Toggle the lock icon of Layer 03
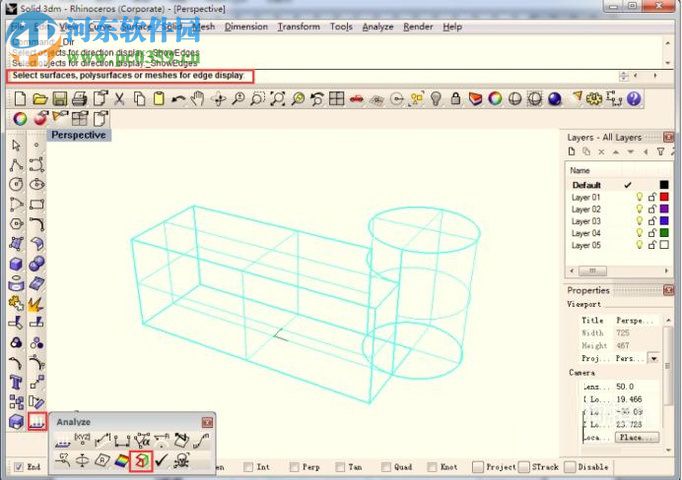 pyautogui.click(x=652, y=221)
